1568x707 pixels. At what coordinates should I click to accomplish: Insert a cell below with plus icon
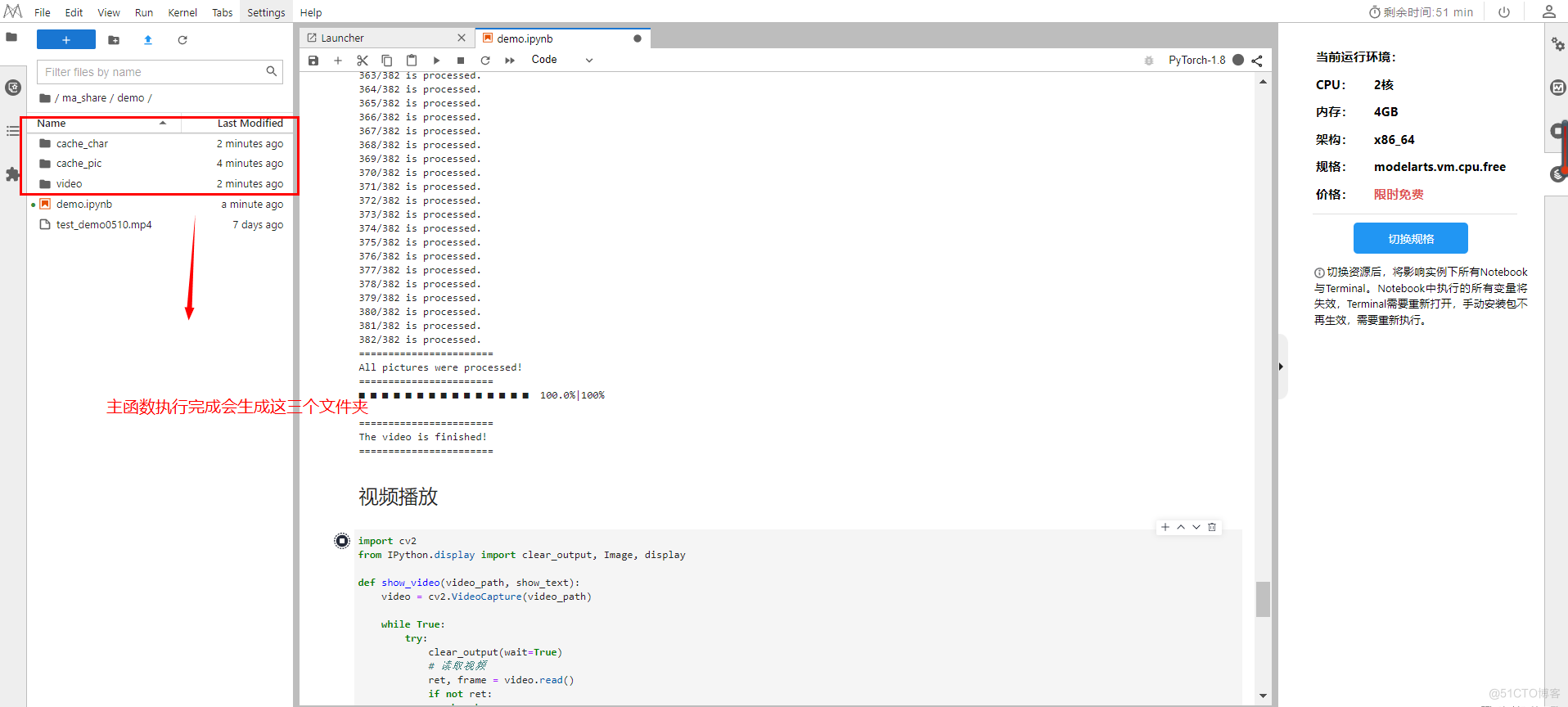[338, 60]
